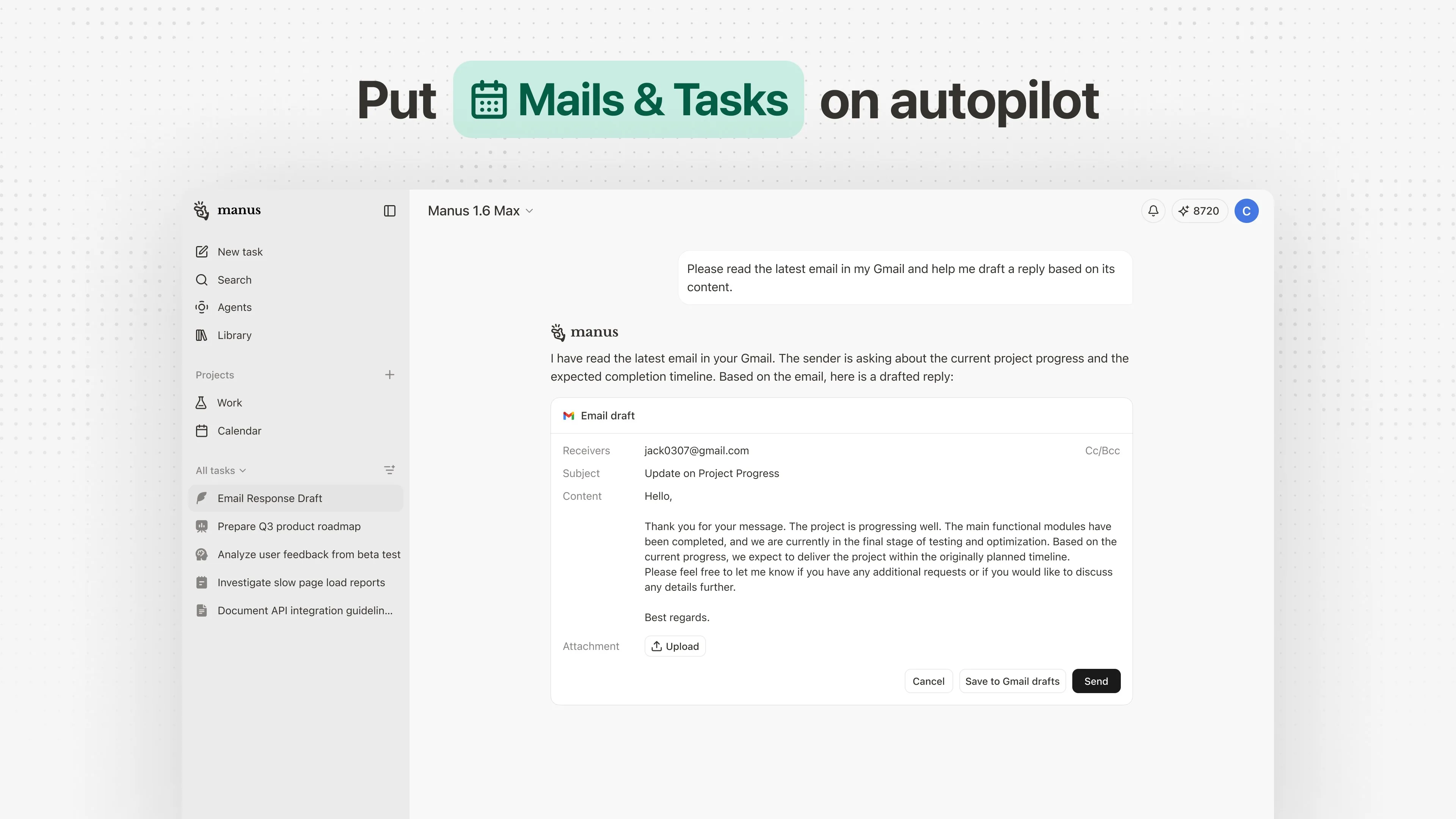Click the Library books icon
Viewport: 1456px width, 819px height.
coord(202,335)
